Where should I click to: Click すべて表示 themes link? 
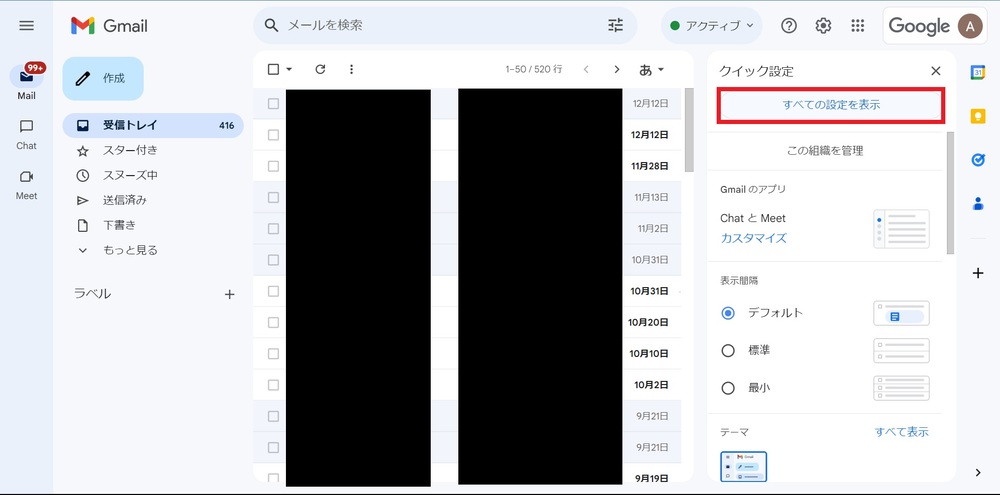point(901,432)
